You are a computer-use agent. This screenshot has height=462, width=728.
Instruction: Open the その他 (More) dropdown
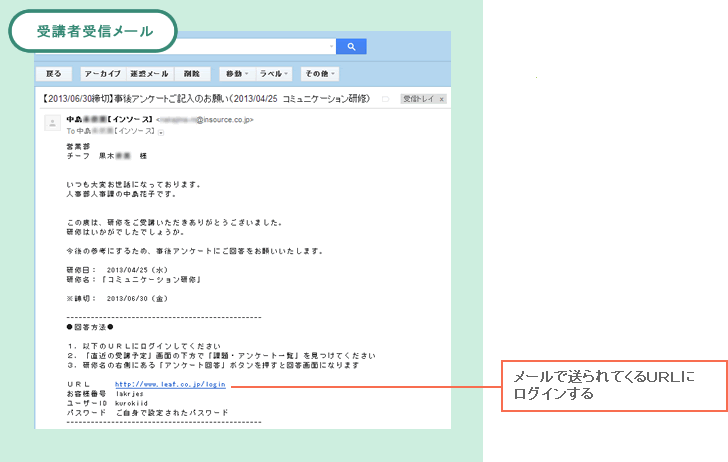tap(320, 74)
